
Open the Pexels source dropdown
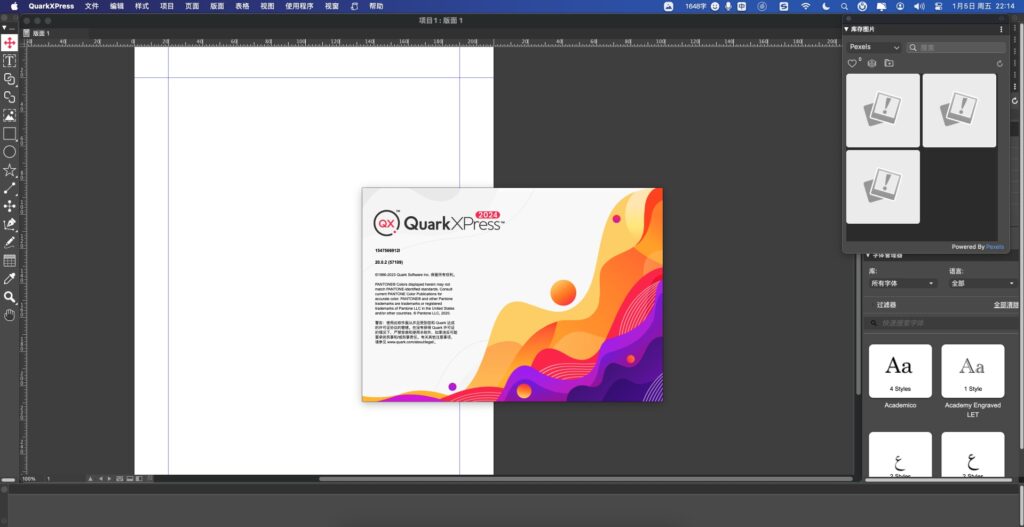pos(874,48)
